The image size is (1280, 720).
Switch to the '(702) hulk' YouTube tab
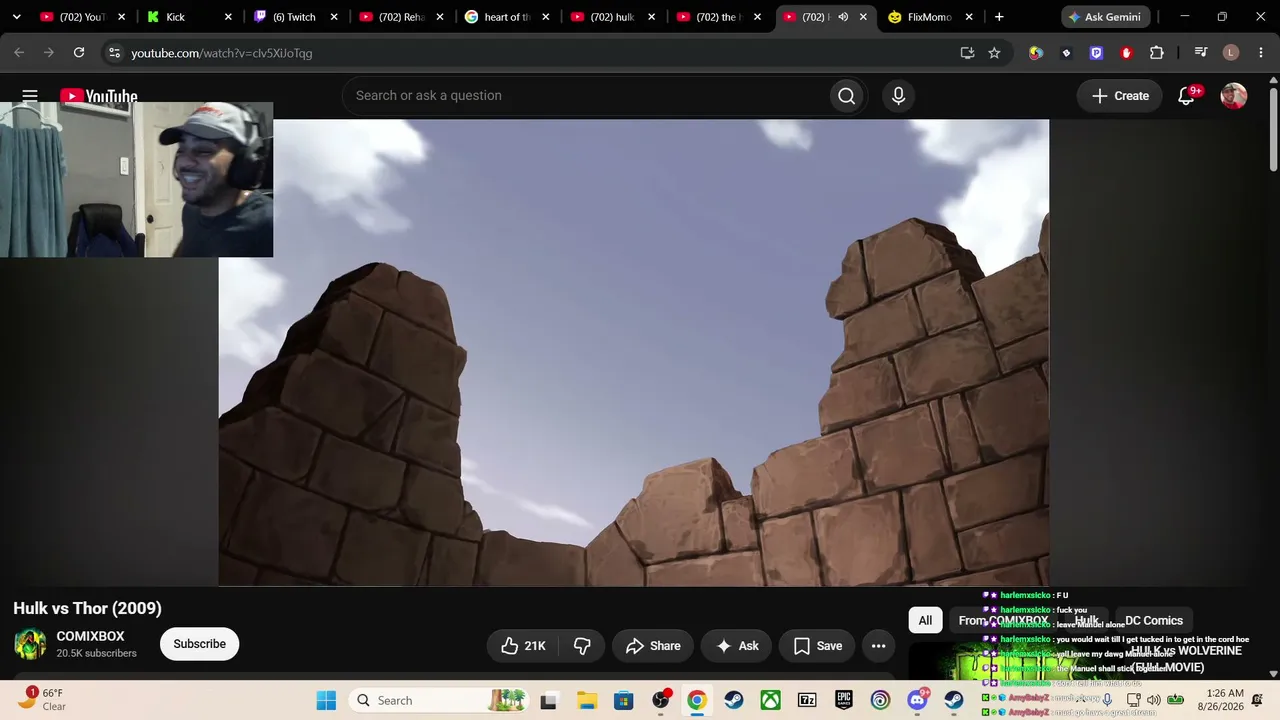point(613,17)
